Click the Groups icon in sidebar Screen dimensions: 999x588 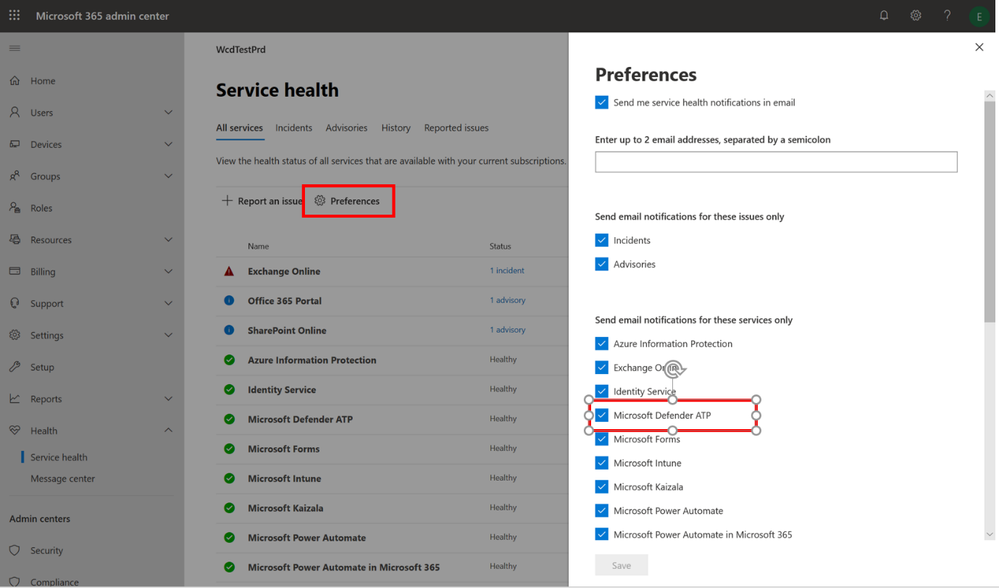[x=15, y=176]
